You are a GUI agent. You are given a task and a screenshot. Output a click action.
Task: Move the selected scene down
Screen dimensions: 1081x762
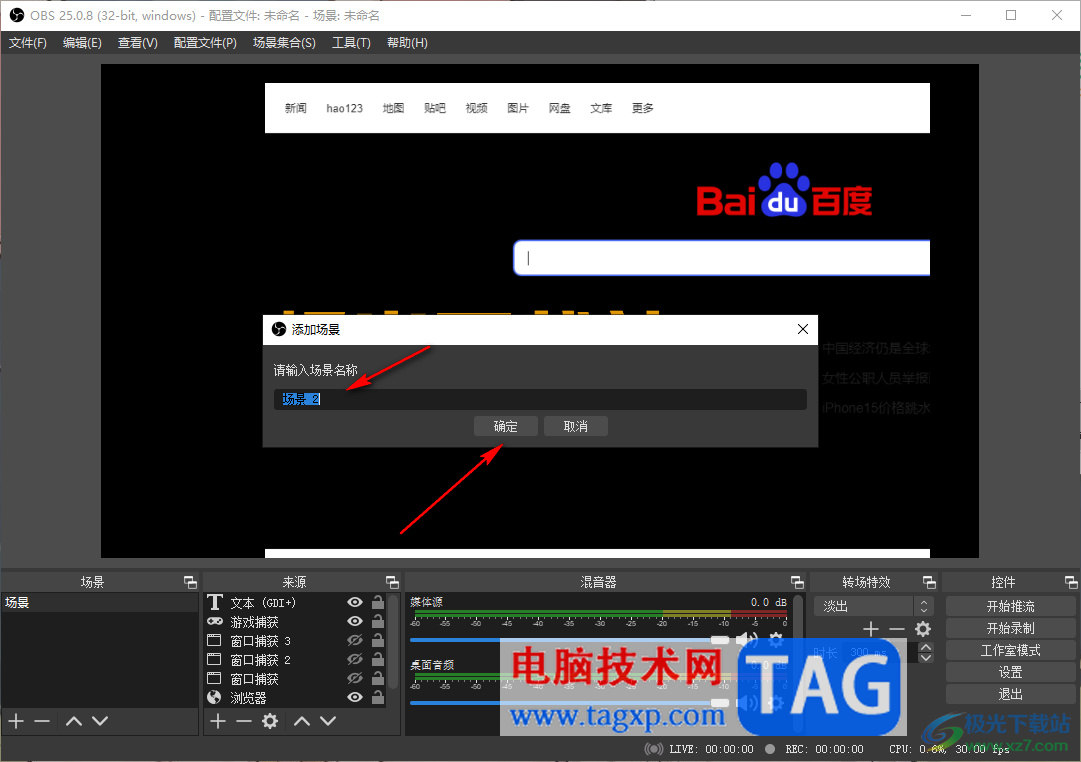100,721
